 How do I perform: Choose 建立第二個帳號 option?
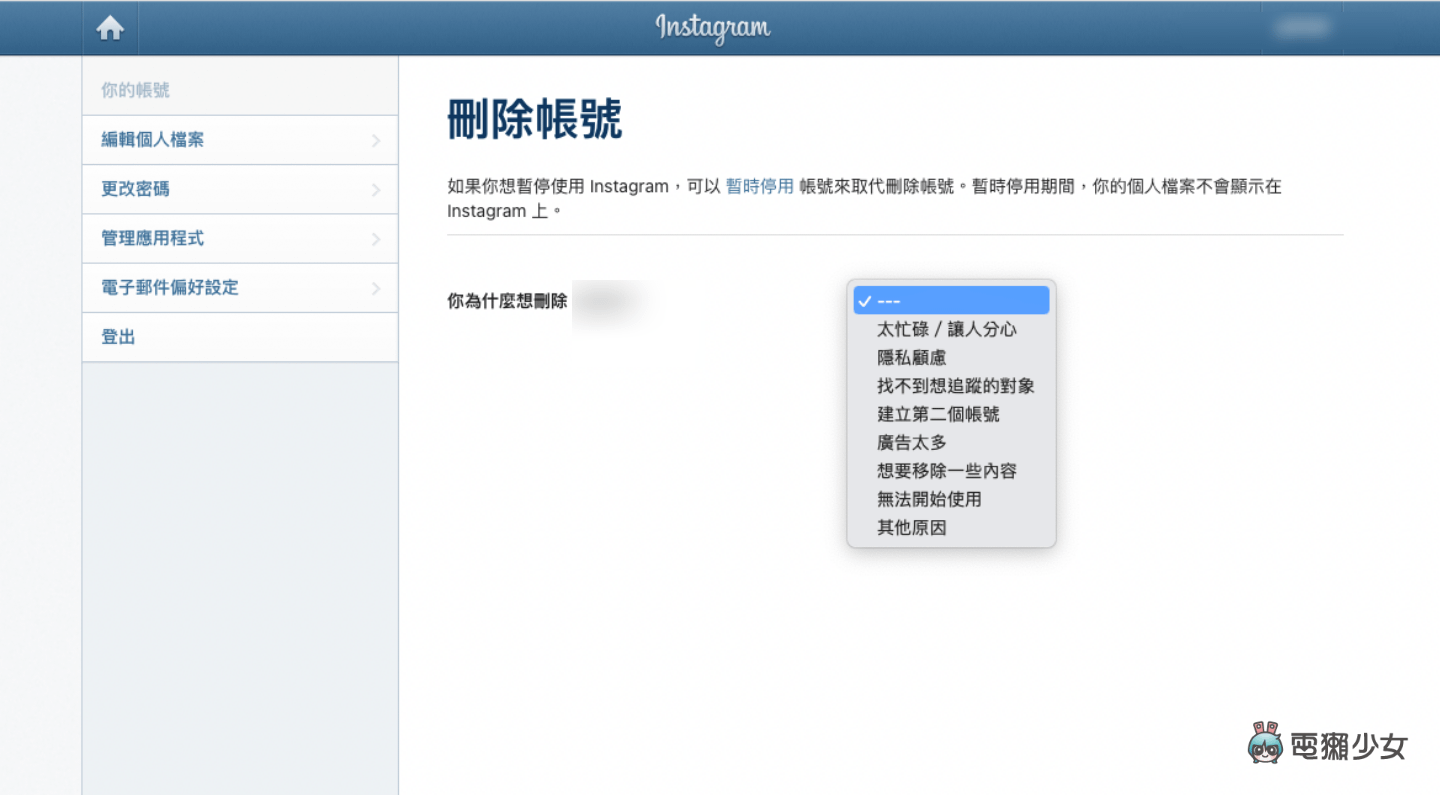click(x=938, y=414)
